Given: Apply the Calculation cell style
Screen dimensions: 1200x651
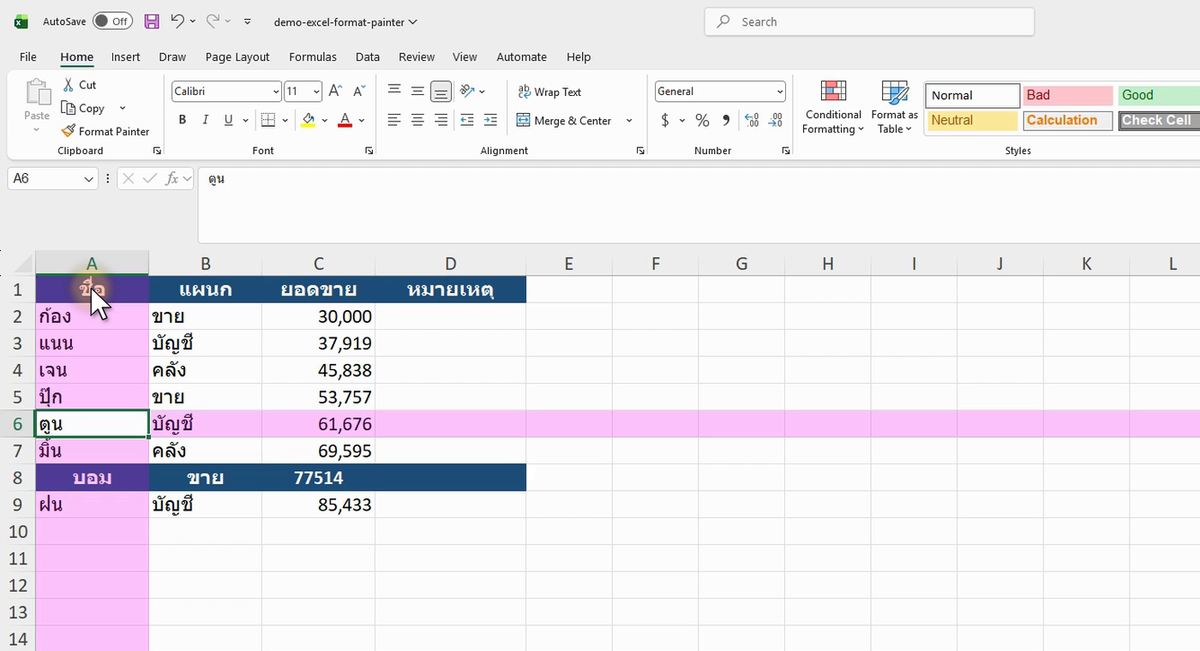Looking at the screenshot, I should [x=1068, y=120].
